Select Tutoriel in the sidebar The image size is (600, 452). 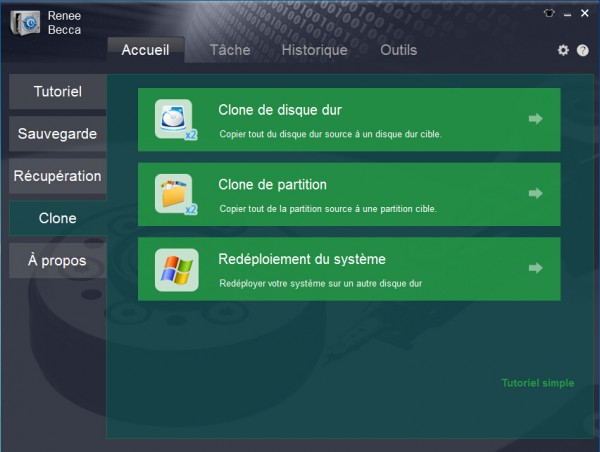58,91
